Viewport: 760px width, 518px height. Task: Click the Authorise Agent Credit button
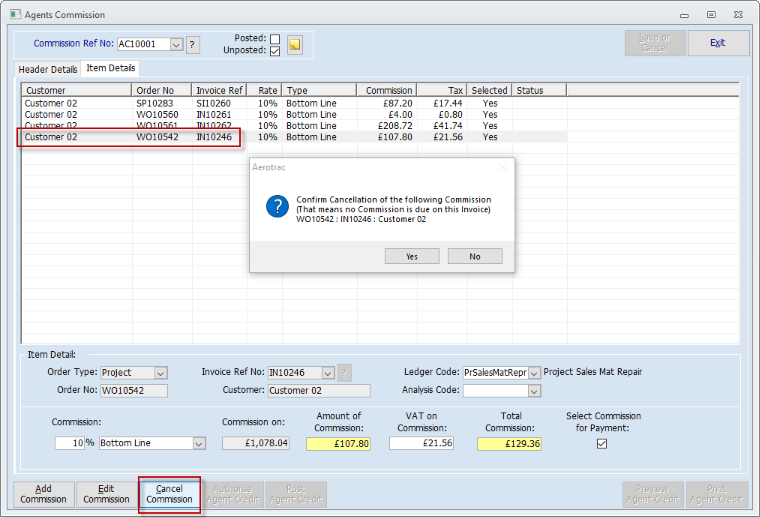(233, 494)
